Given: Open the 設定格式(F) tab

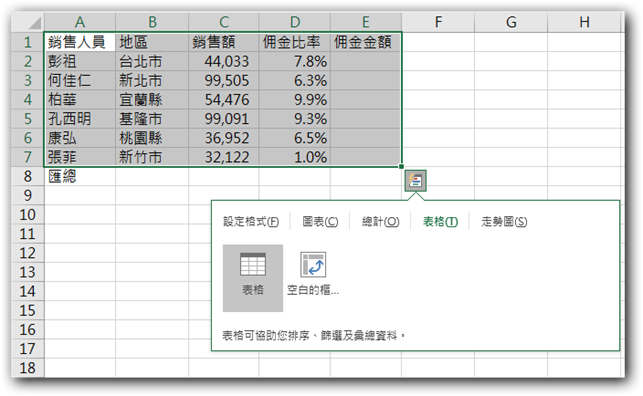Looking at the screenshot, I should (x=251, y=222).
